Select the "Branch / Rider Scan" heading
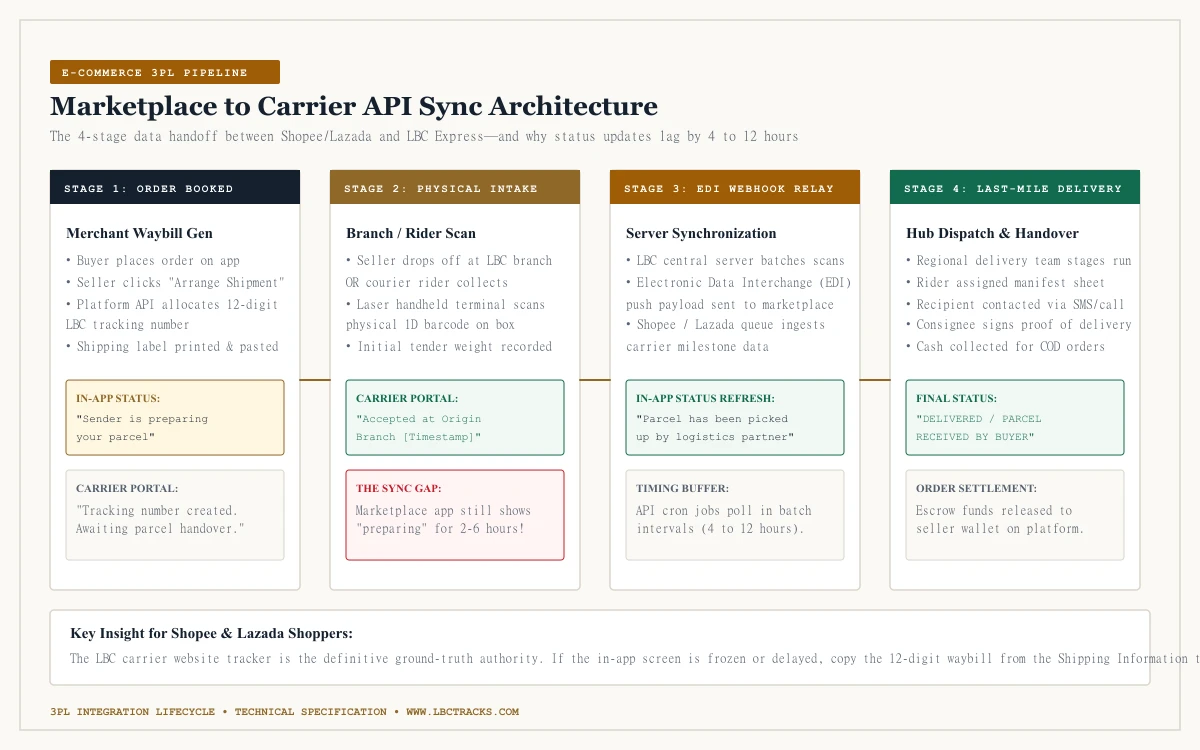 click(411, 233)
